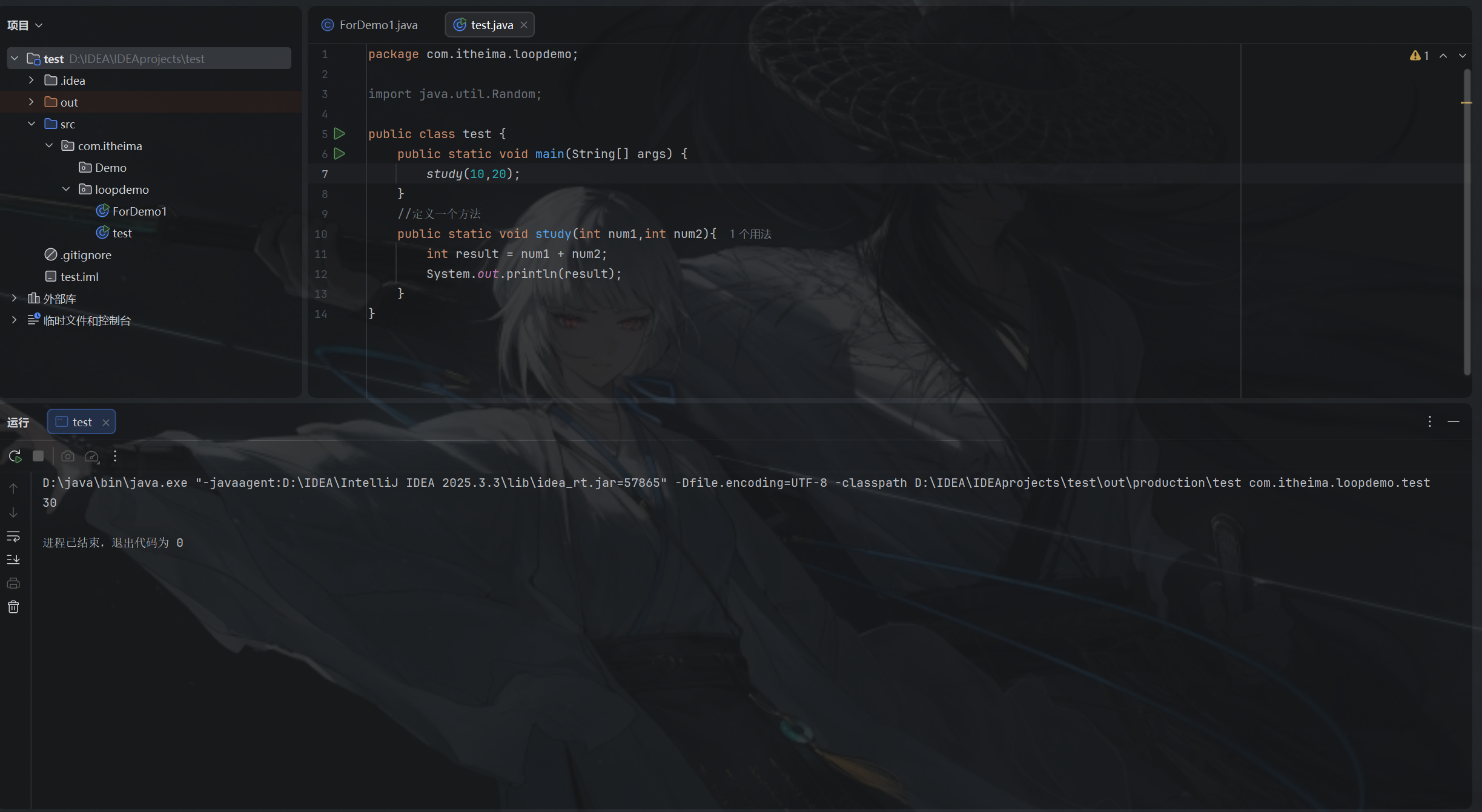Viewport: 1482px width, 812px height.
Task: Open profiler gauge icon in Run toolbar
Action: (91, 456)
